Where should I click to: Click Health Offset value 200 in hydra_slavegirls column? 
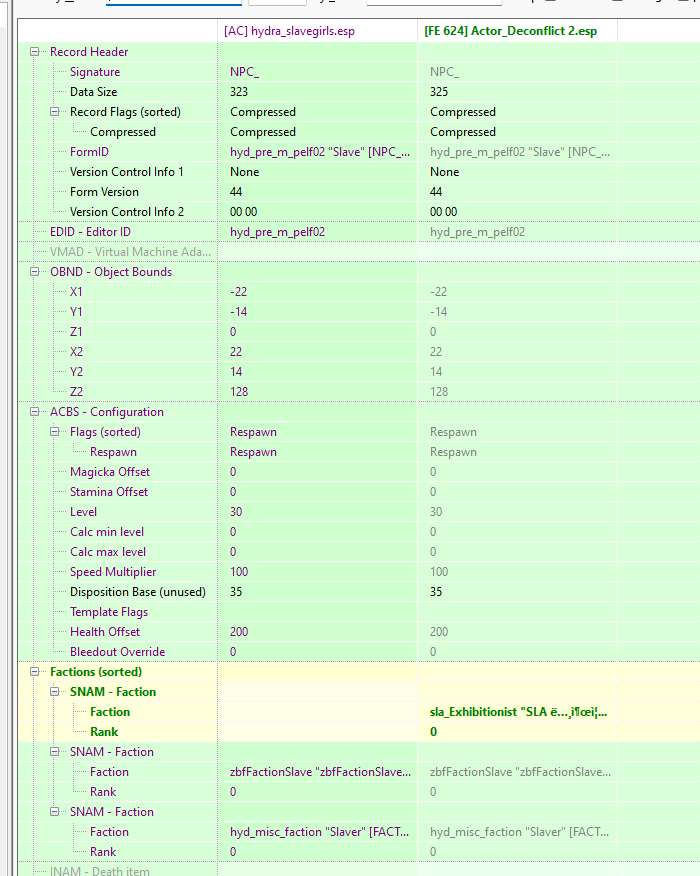[x=239, y=632]
